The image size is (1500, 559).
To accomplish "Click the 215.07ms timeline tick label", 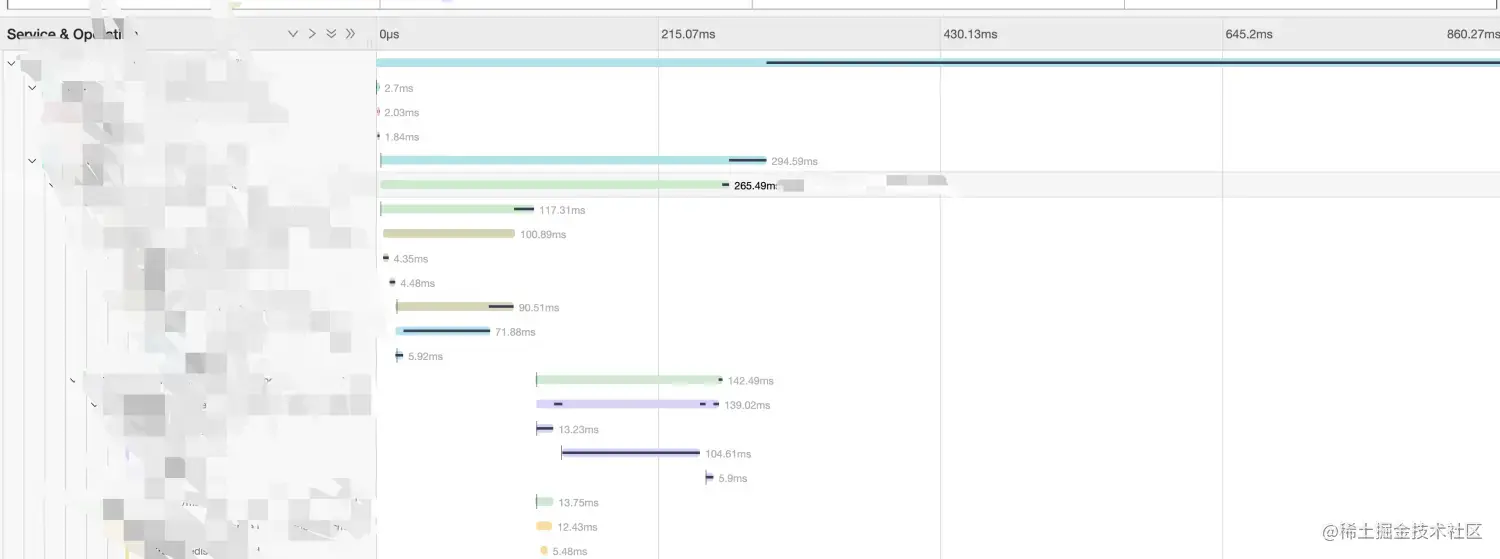I will click(688, 34).
